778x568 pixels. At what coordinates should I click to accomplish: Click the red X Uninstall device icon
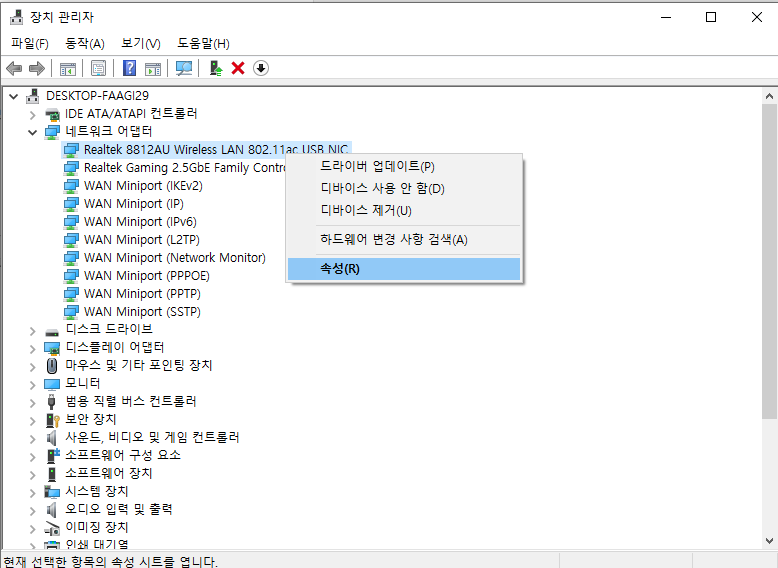point(238,68)
